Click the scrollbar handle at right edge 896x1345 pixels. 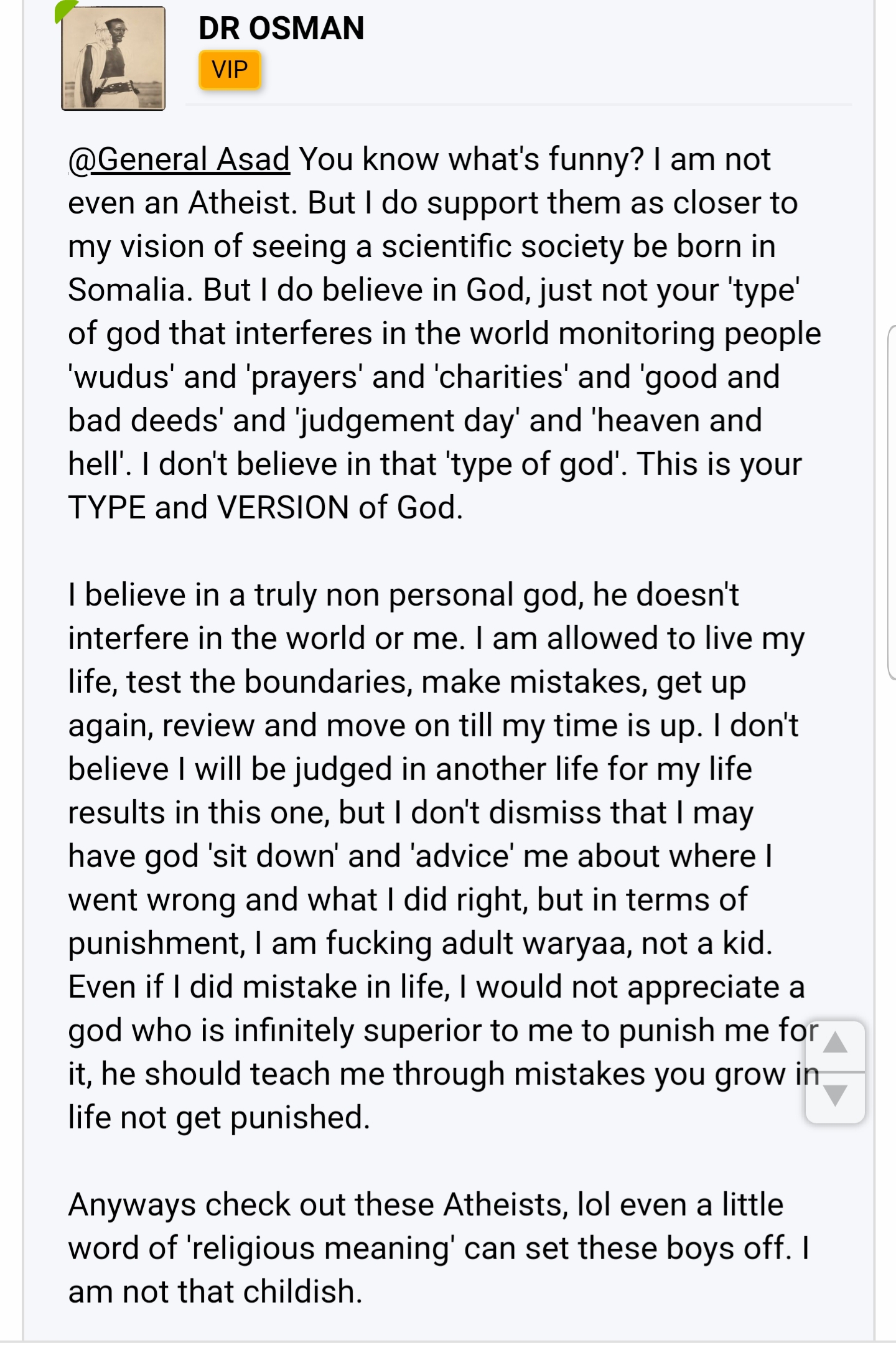(892, 502)
